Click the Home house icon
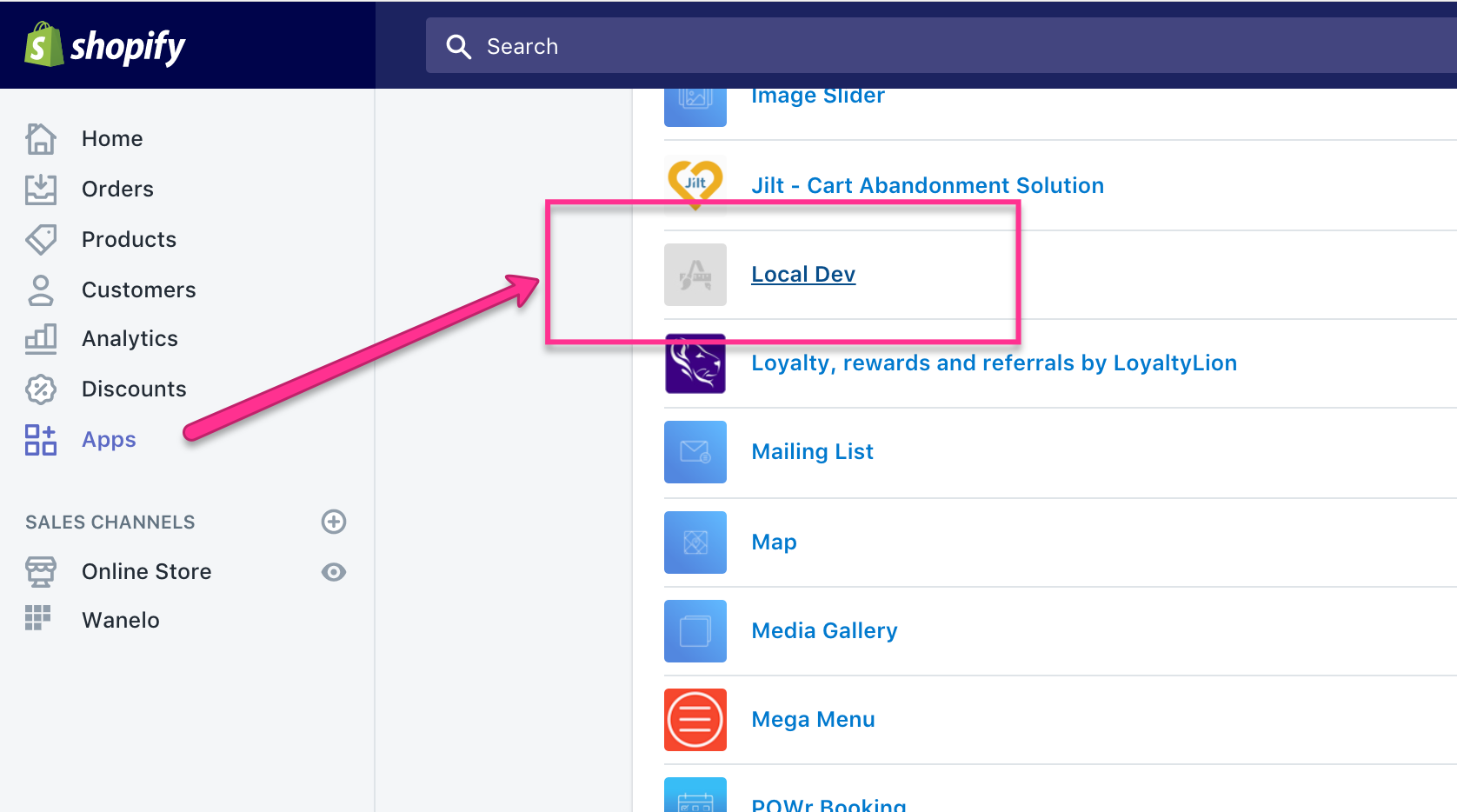 pyautogui.click(x=41, y=138)
